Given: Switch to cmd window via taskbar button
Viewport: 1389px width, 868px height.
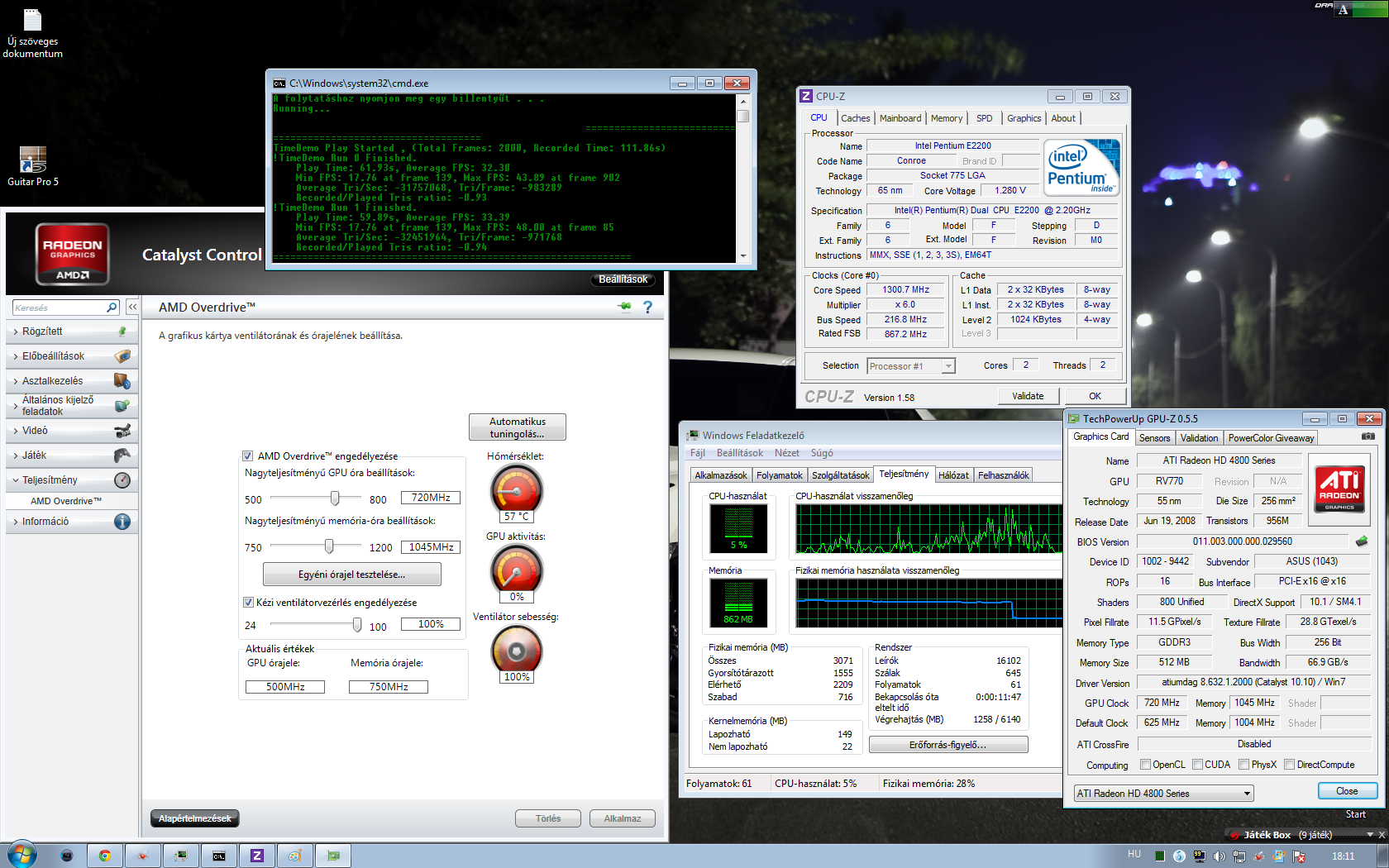Looking at the screenshot, I should pos(219,856).
